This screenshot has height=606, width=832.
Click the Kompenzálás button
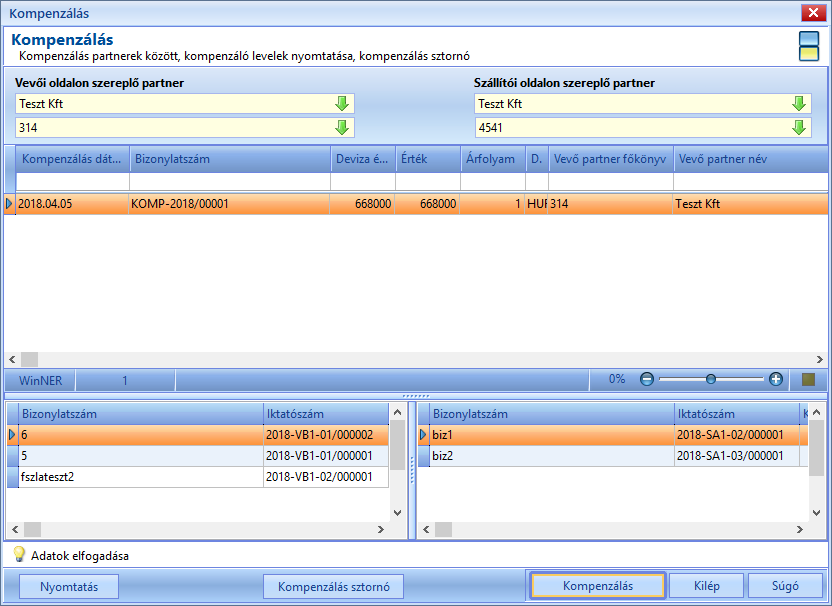click(x=597, y=586)
